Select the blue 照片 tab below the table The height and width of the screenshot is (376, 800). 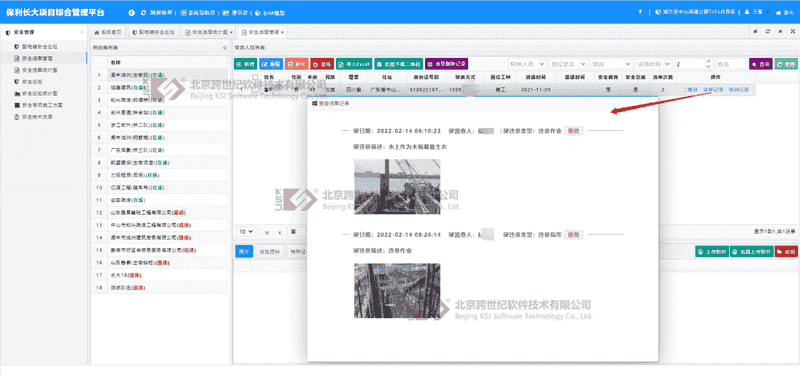244,251
